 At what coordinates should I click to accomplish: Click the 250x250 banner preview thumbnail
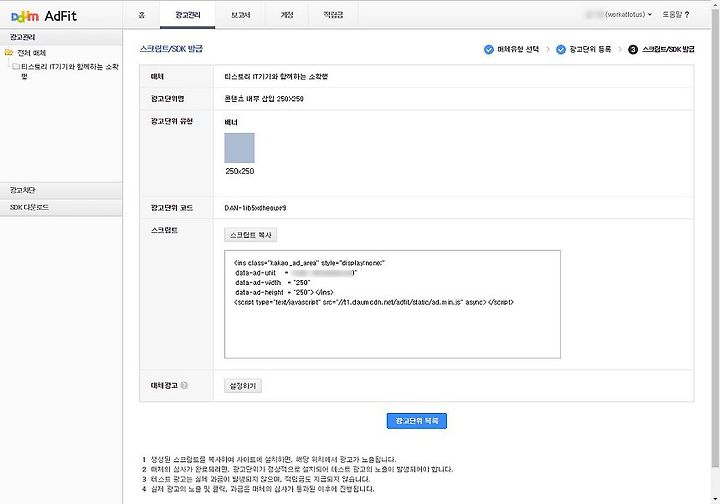click(x=239, y=148)
